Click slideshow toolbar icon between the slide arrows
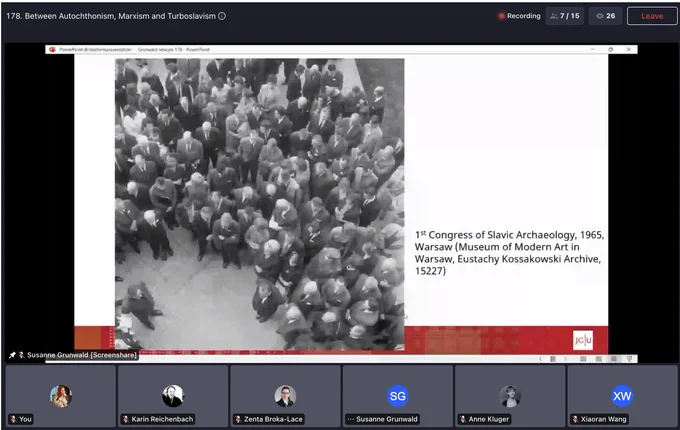Screen dimensions: 680x430 coord(553,359)
